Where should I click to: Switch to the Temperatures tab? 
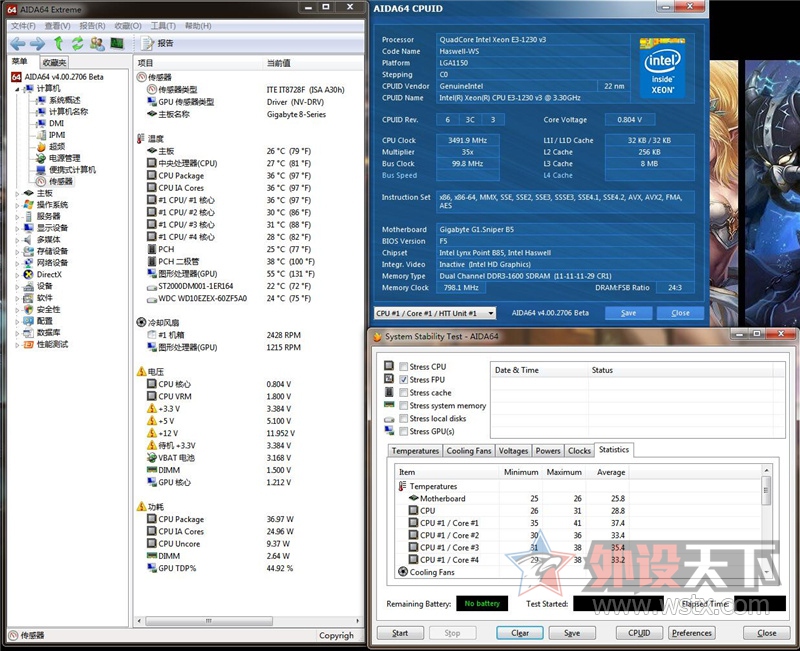pyautogui.click(x=415, y=451)
